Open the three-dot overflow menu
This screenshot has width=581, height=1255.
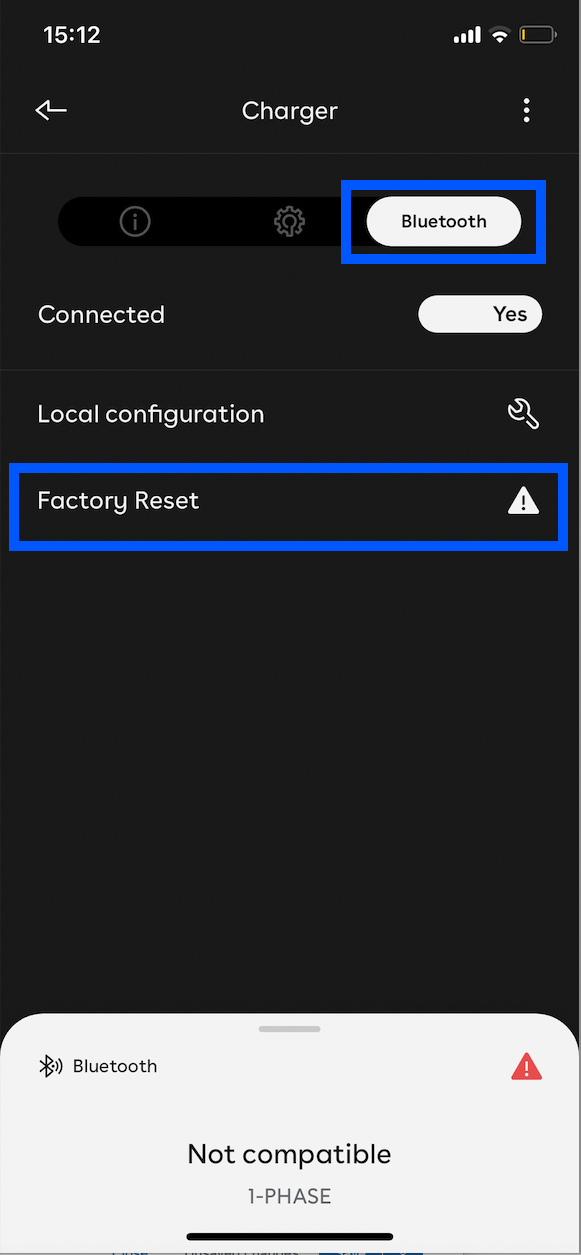(x=527, y=110)
